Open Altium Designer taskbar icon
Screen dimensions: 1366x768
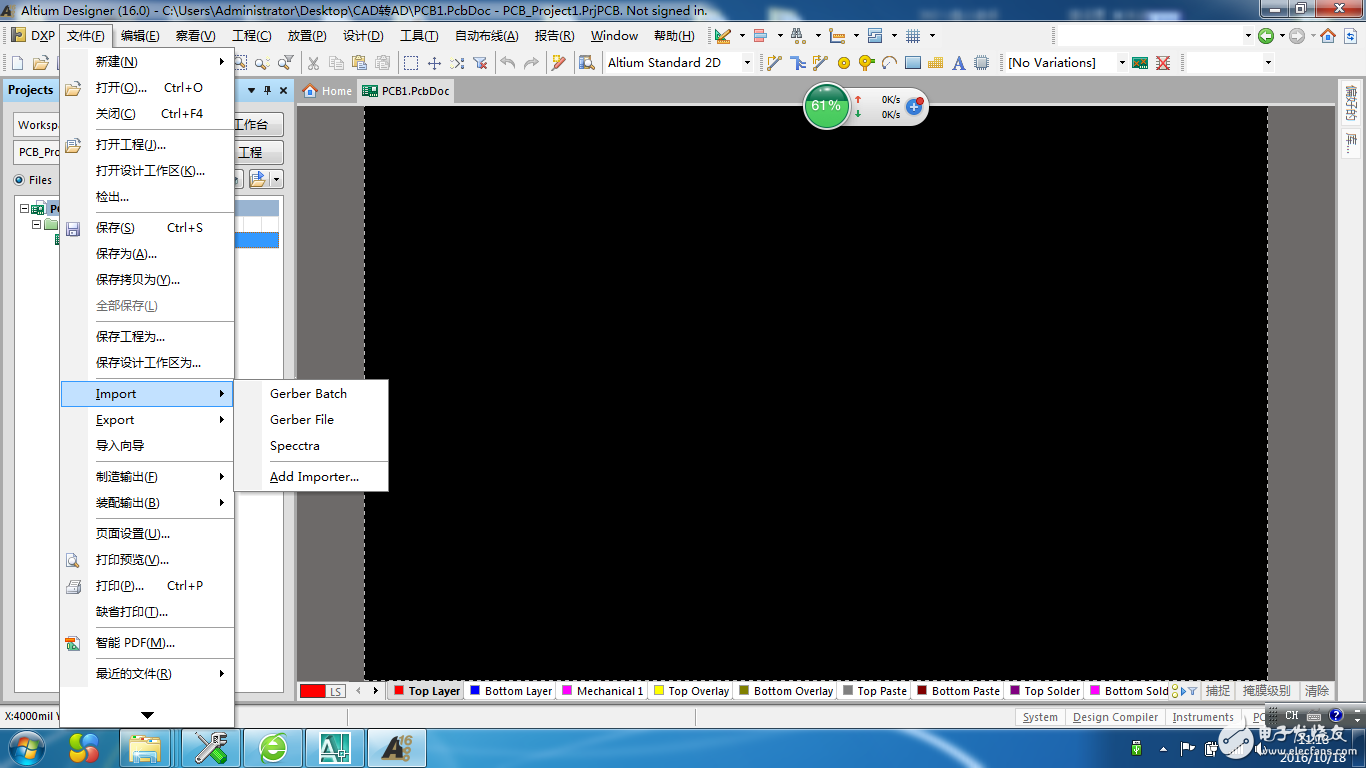click(x=397, y=748)
